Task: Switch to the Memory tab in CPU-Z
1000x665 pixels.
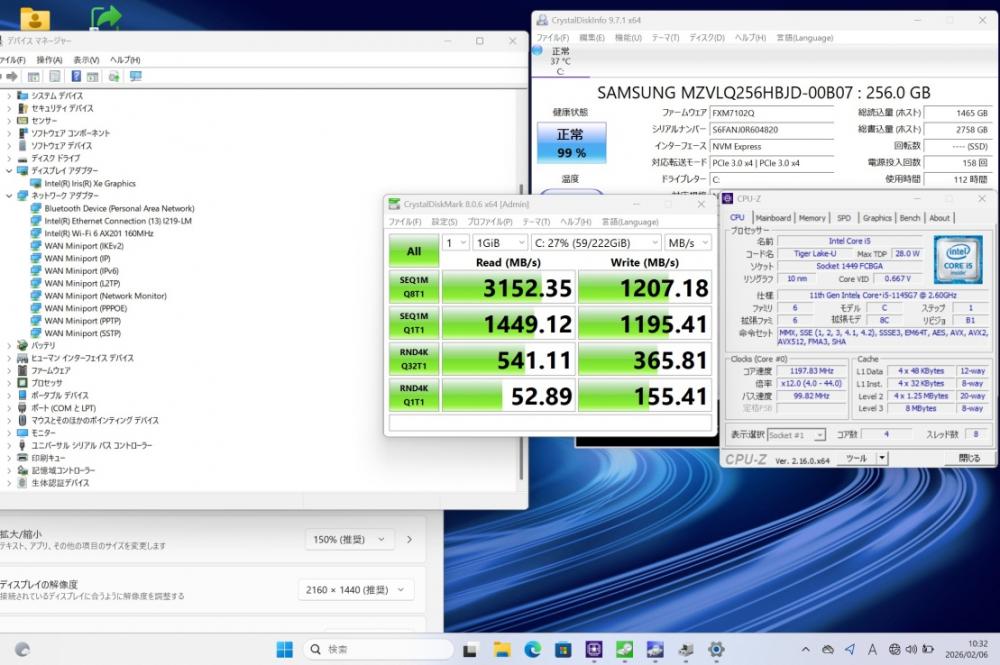Action: (812, 217)
